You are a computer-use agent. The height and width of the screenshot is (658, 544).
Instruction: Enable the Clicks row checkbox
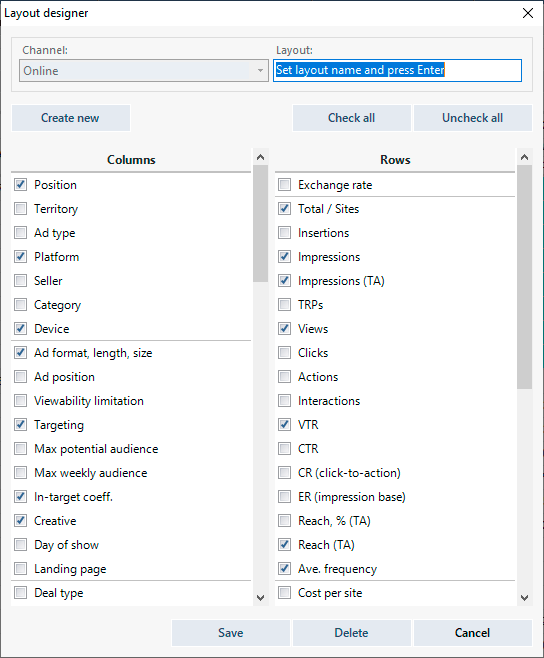285,352
